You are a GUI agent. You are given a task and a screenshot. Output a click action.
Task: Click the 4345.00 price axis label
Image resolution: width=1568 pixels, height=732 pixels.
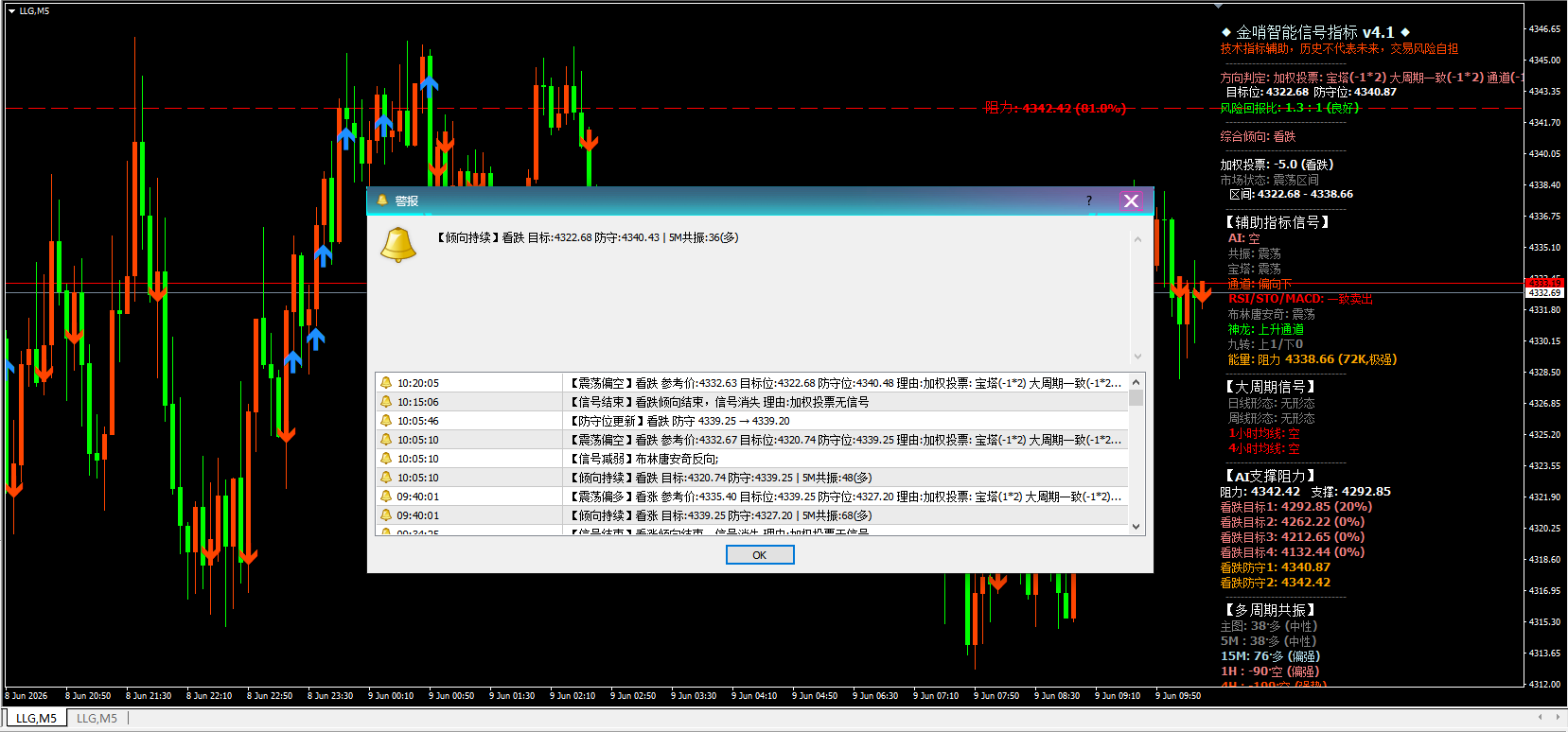point(1544,60)
